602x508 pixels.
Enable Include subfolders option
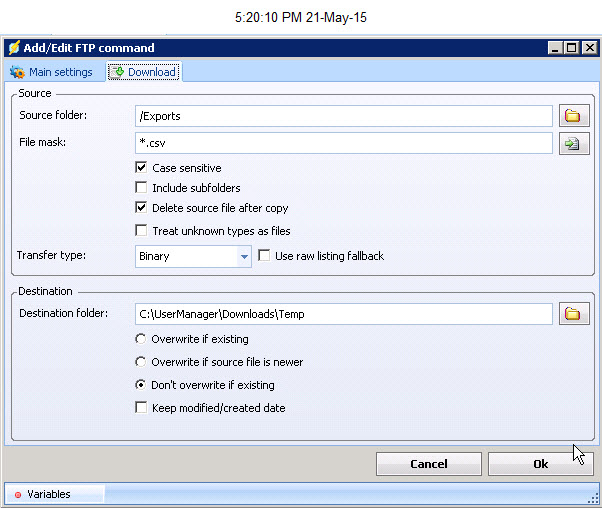pos(141,188)
